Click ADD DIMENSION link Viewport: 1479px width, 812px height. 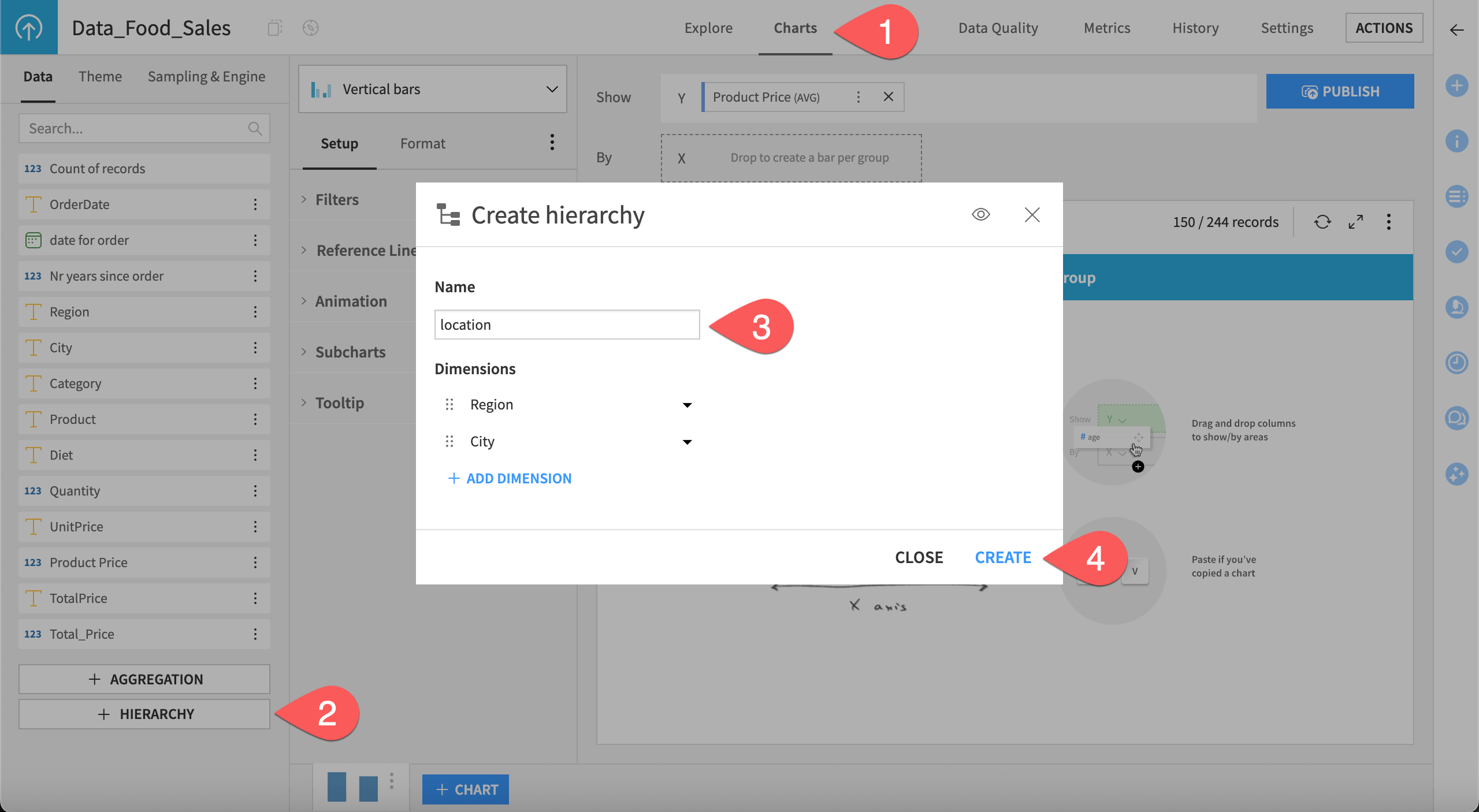pyautogui.click(x=510, y=478)
